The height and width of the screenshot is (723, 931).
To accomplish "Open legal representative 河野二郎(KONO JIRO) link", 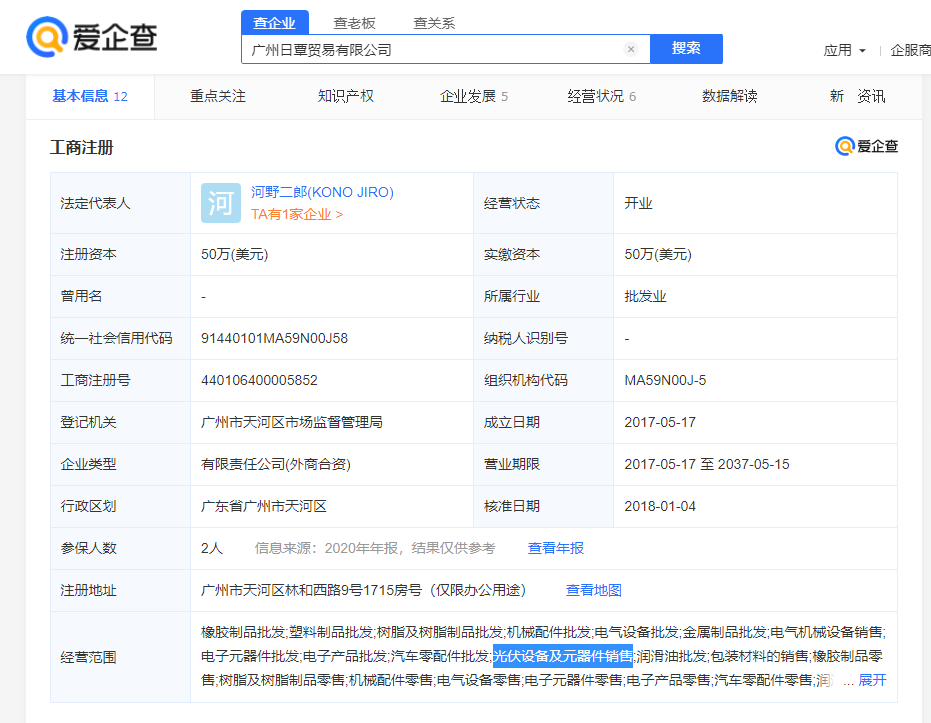I will (x=322, y=192).
